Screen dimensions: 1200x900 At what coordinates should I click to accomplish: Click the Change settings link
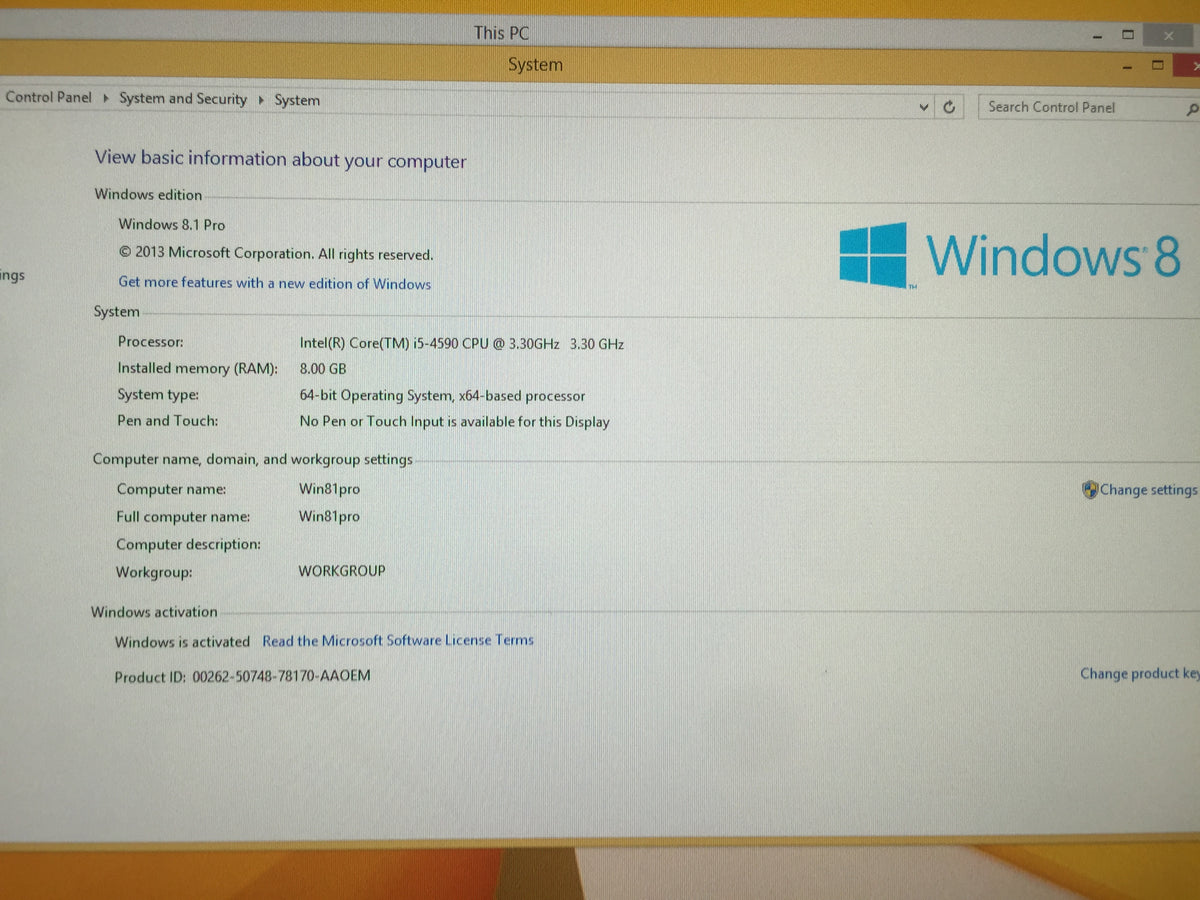coord(1148,490)
